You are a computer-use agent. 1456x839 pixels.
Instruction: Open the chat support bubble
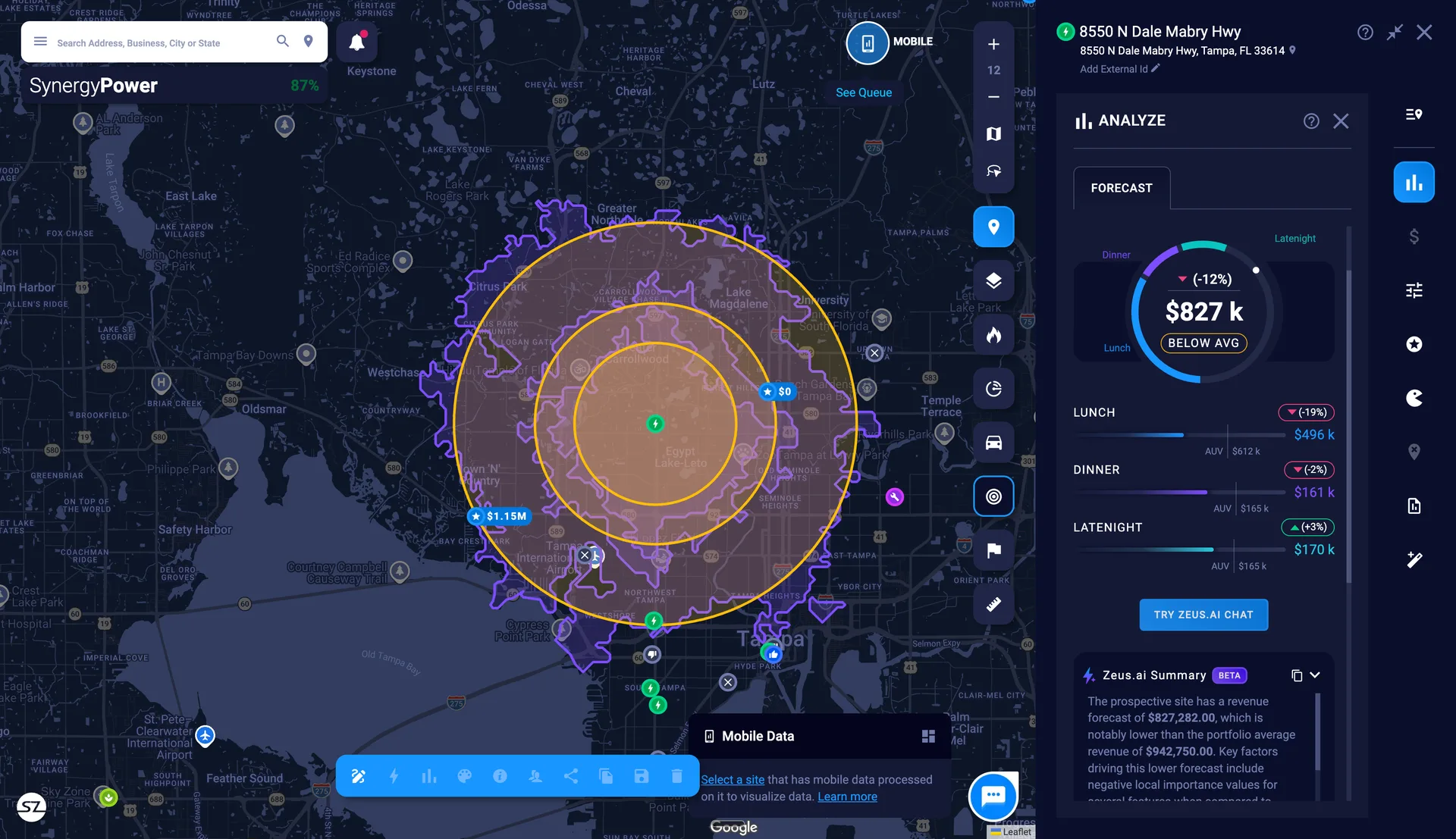993,797
